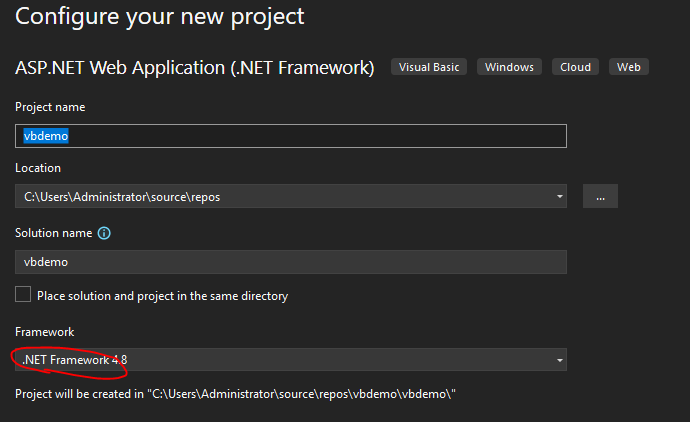This screenshot has width=690, height=422.
Task: Click the Solution name info icon
Action: [x=104, y=233]
